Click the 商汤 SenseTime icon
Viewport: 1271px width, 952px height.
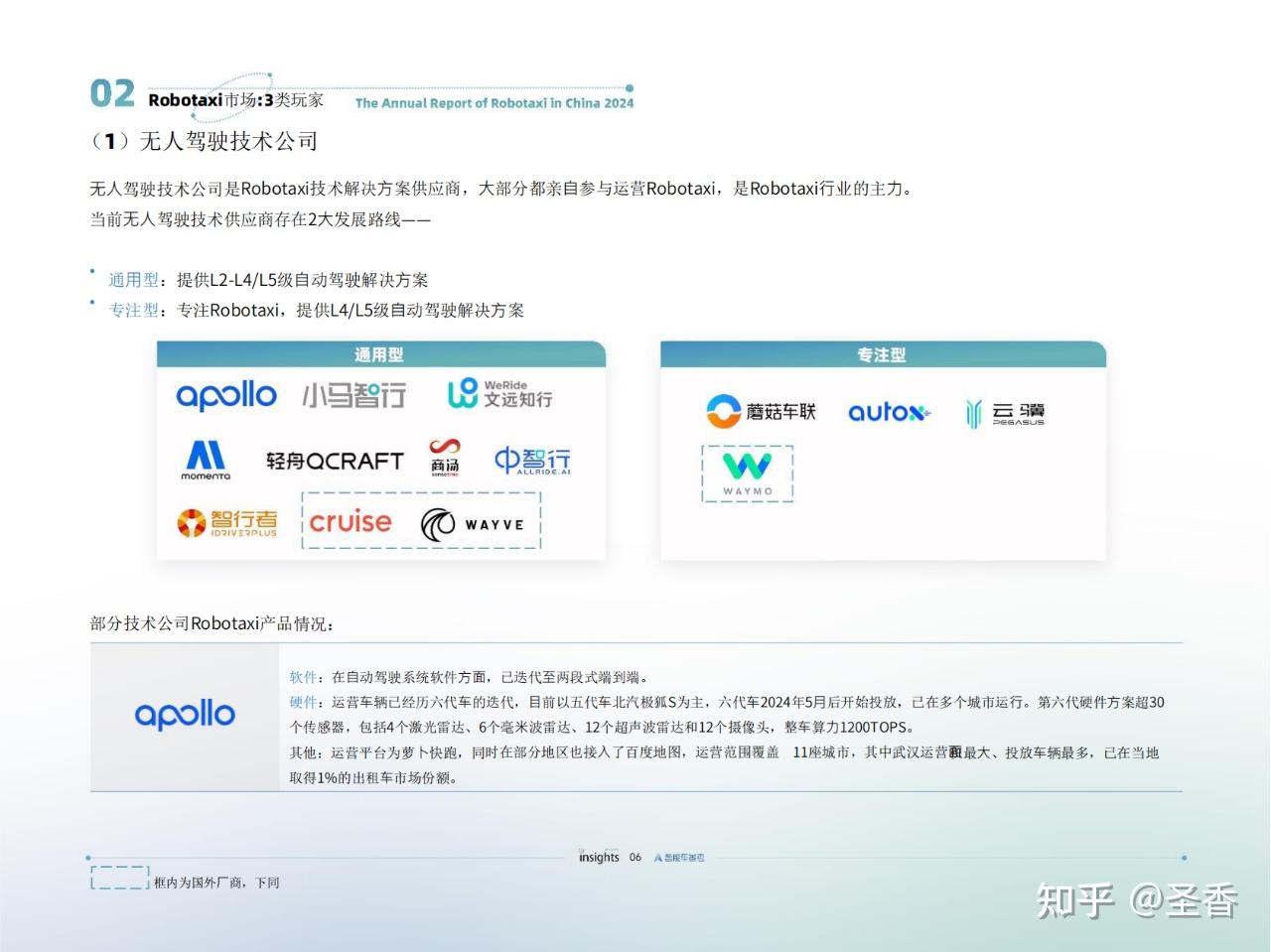coord(447,458)
